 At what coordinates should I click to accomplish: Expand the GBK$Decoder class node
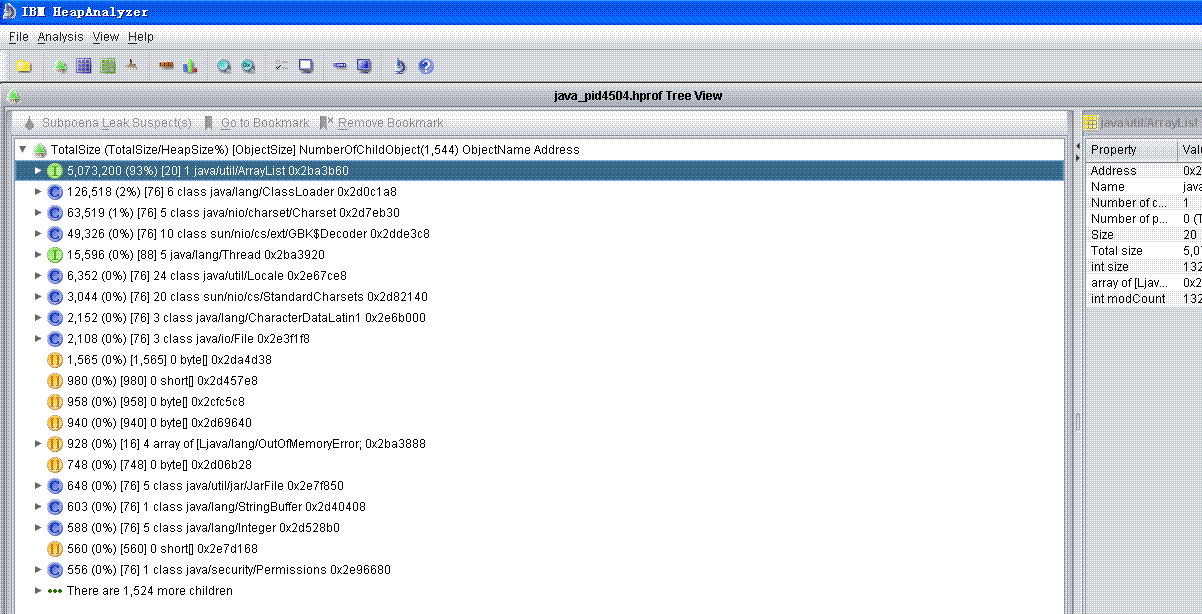coord(38,234)
